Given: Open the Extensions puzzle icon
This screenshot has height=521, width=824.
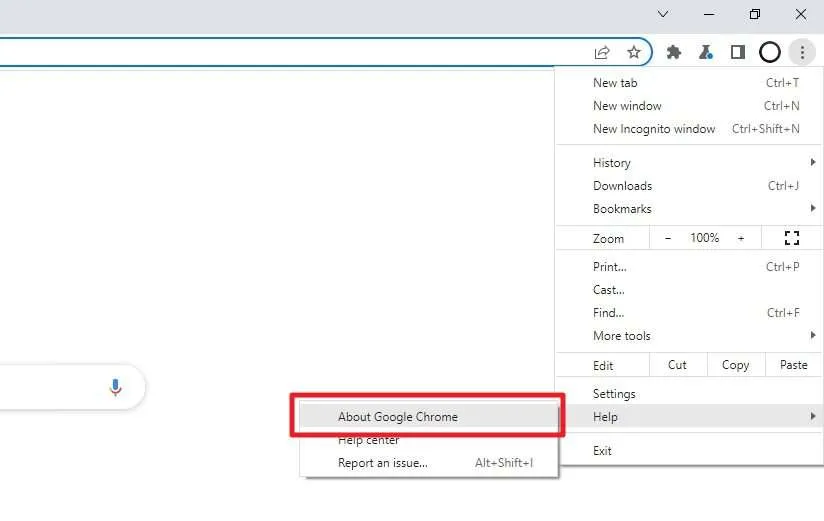Looking at the screenshot, I should pos(674,52).
